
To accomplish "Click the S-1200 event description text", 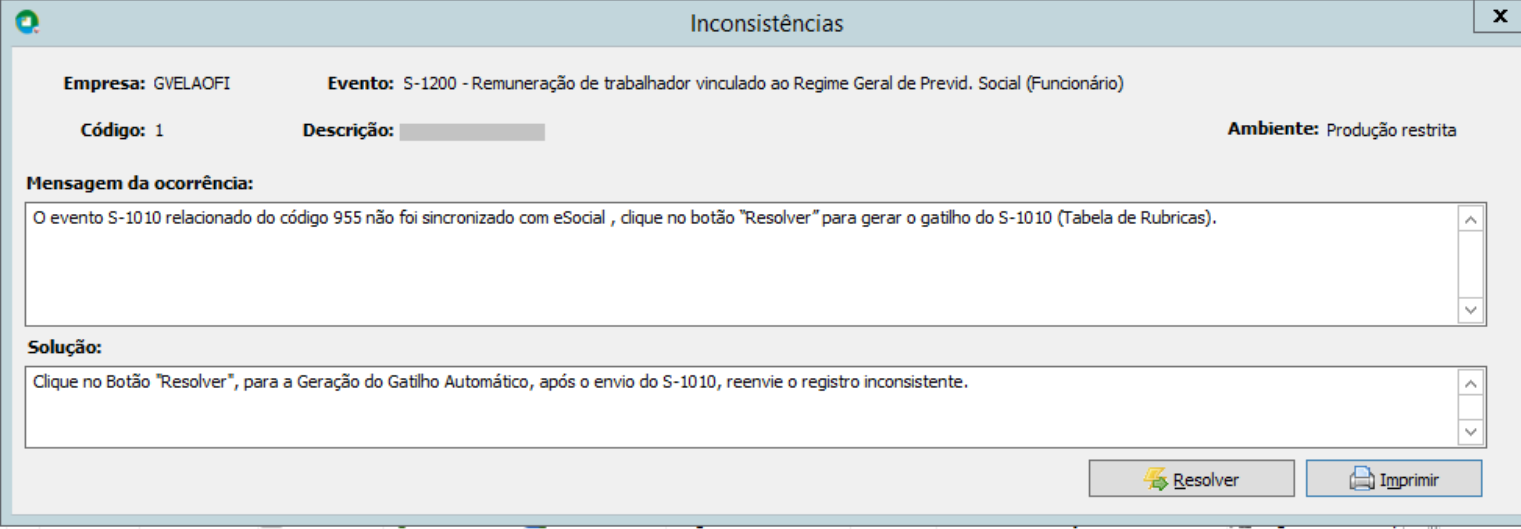I will coord(764,84).
